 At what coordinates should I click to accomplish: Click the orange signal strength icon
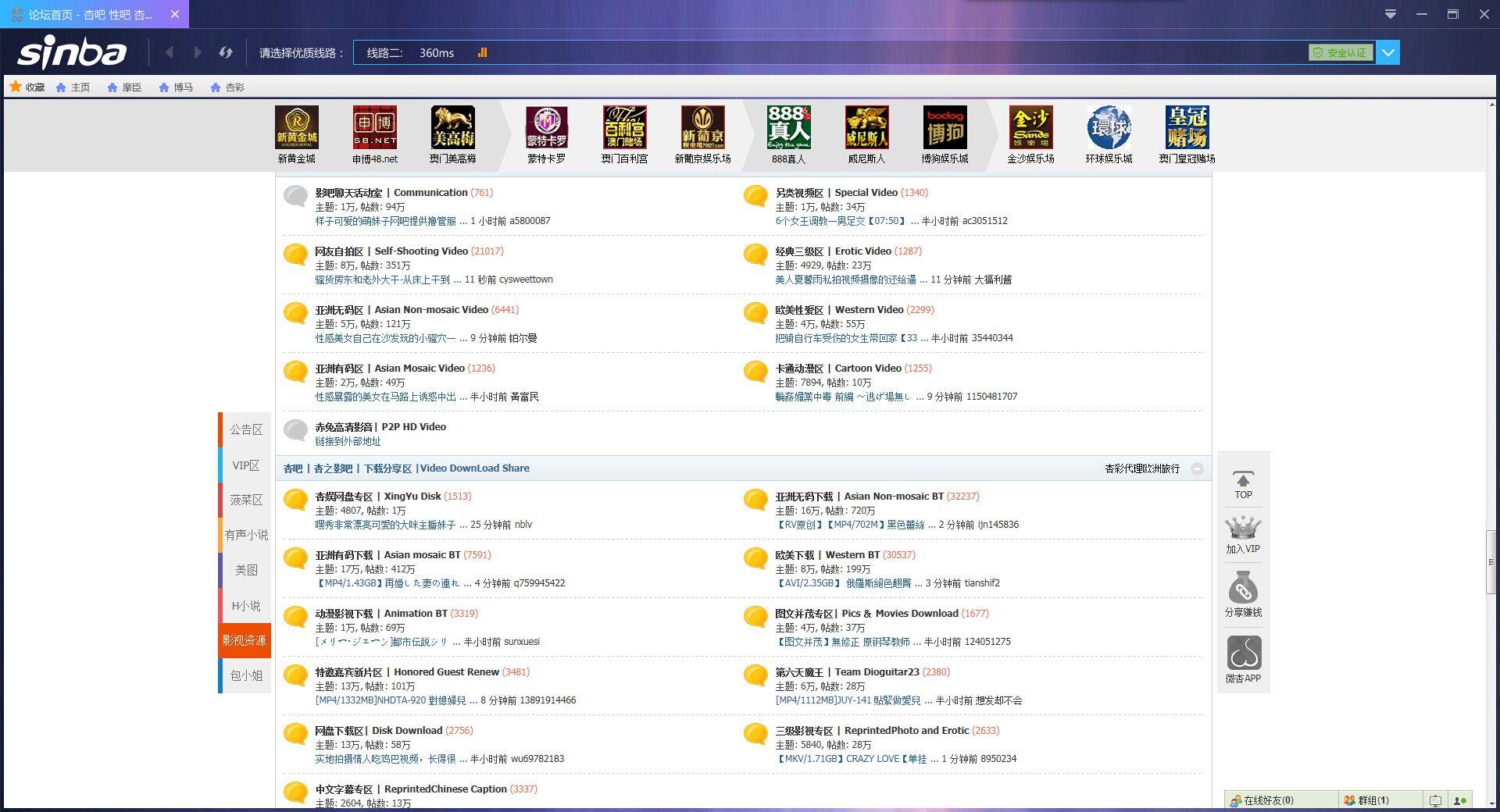tap(482, 52)
